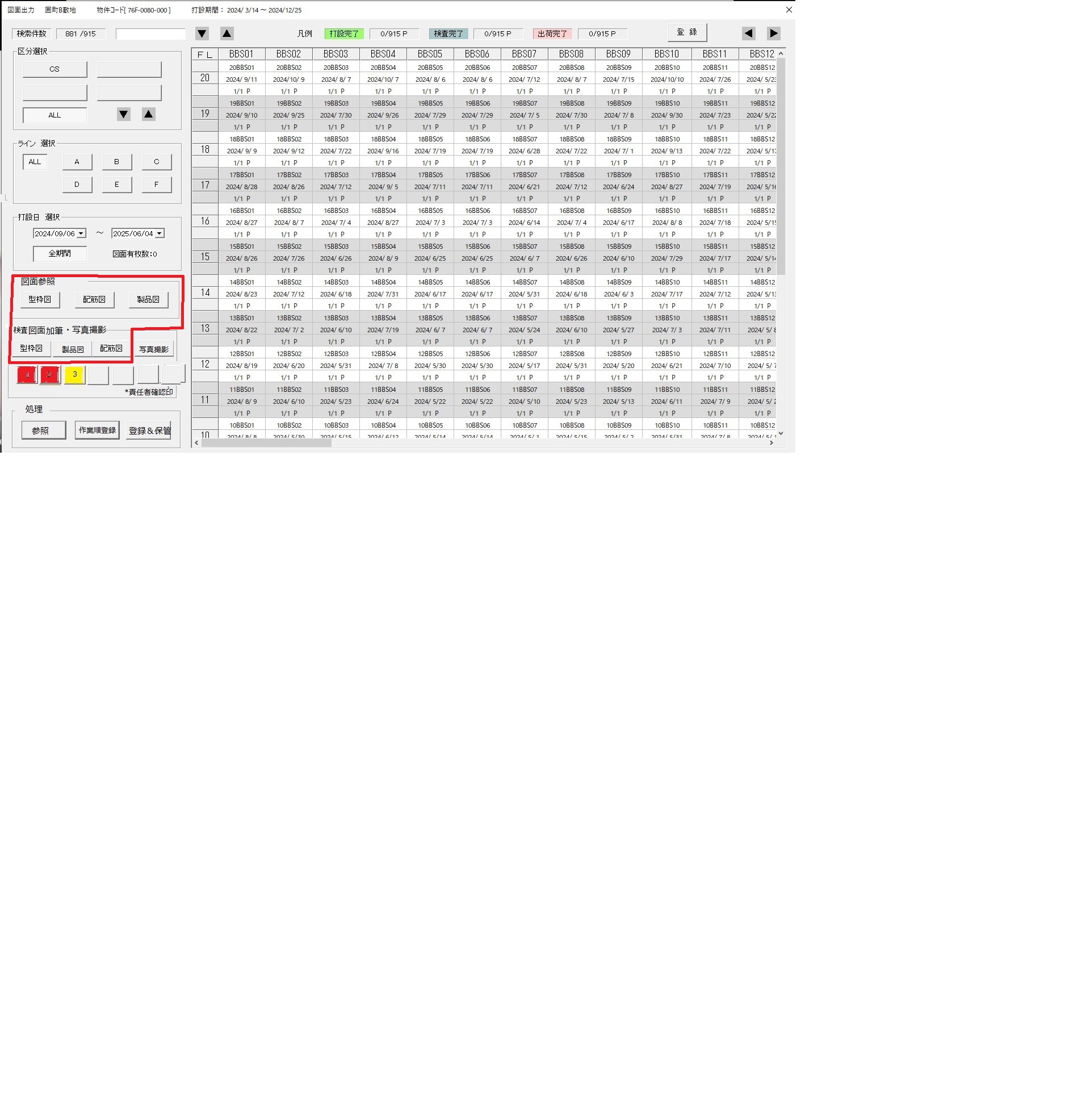Click the down arrow in 区分選択 panel

click(x=124, y=115)
